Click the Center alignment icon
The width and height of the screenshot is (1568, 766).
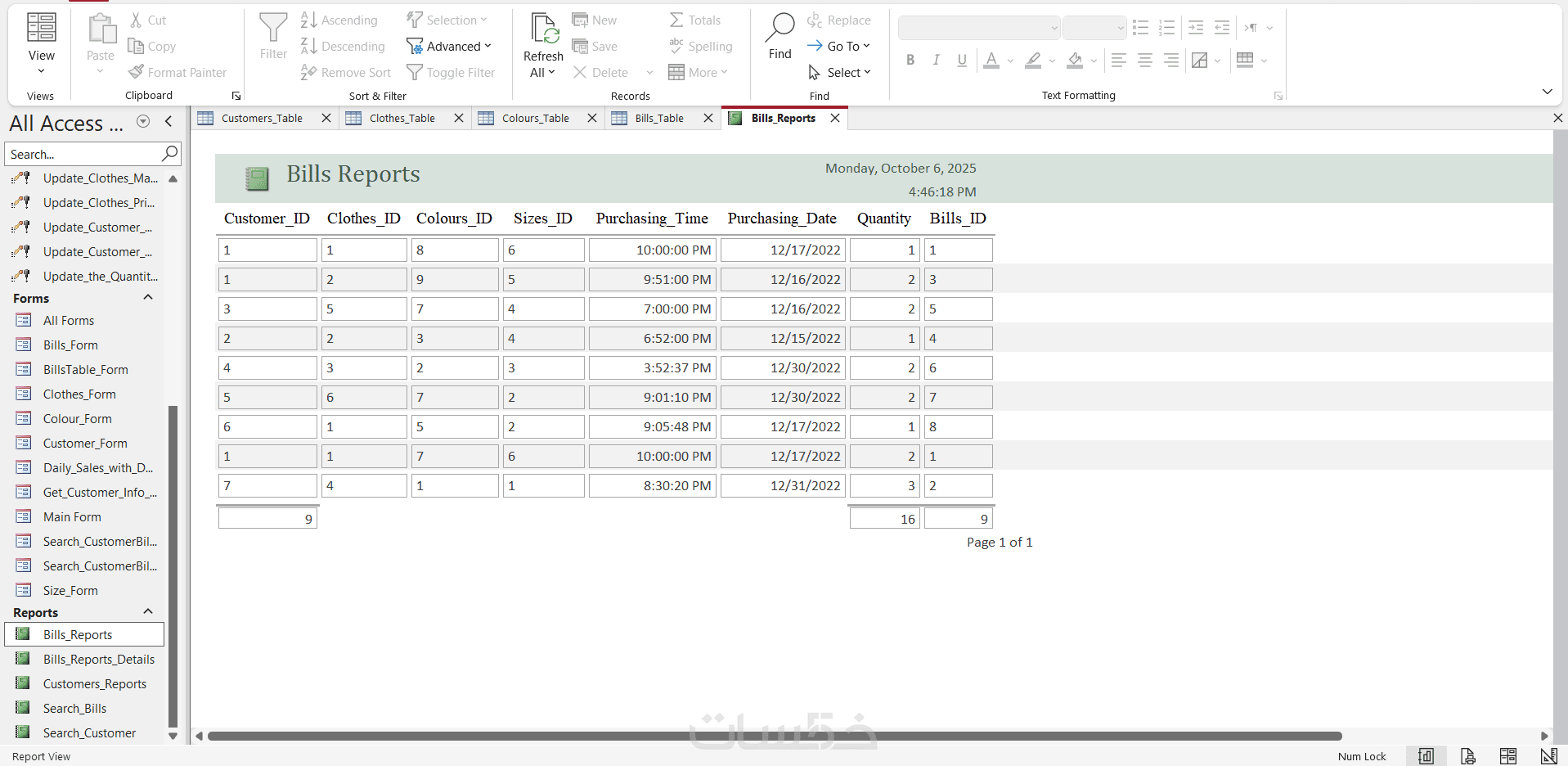click(1145, 60)
